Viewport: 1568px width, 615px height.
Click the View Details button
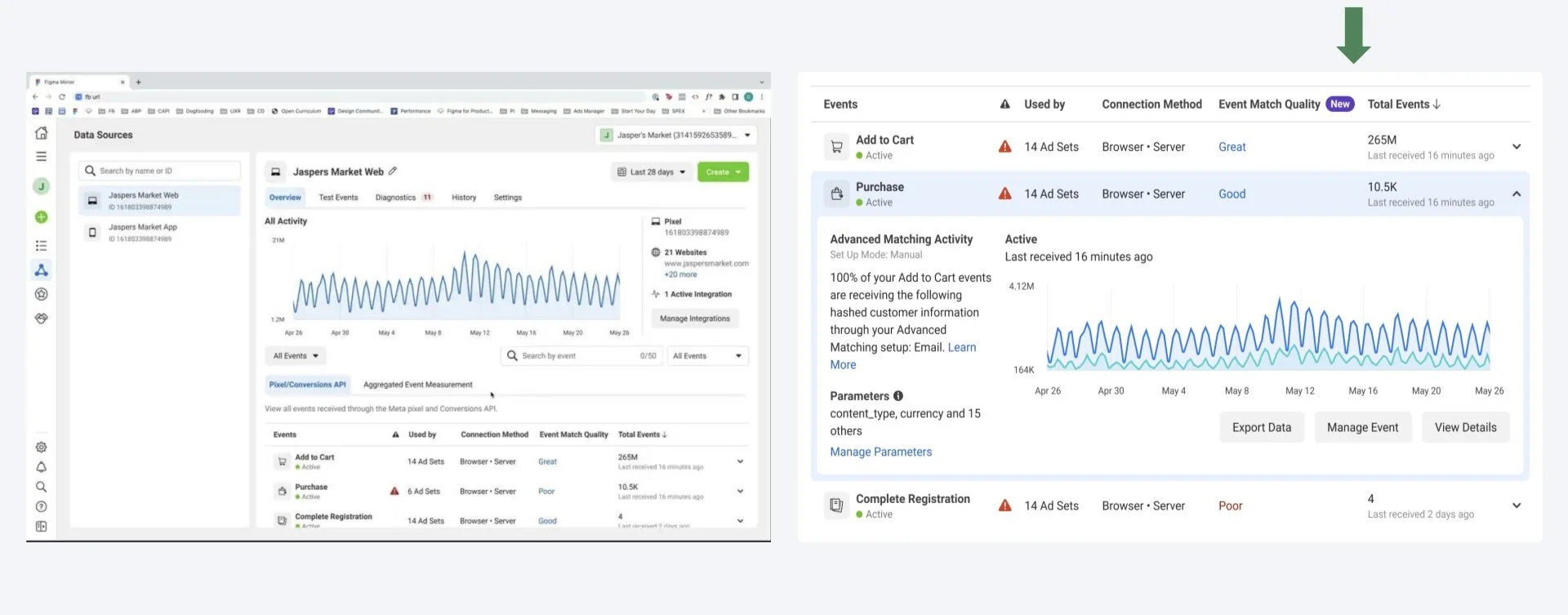(x=1466, y=427)
